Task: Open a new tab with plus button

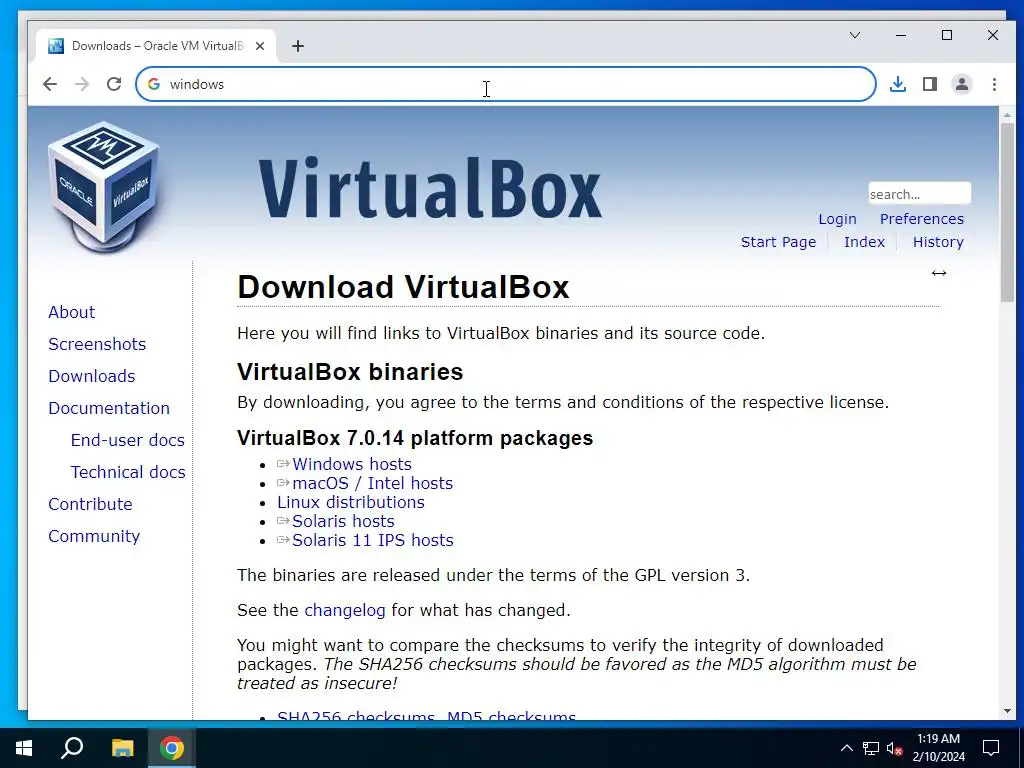Action: 298,46
